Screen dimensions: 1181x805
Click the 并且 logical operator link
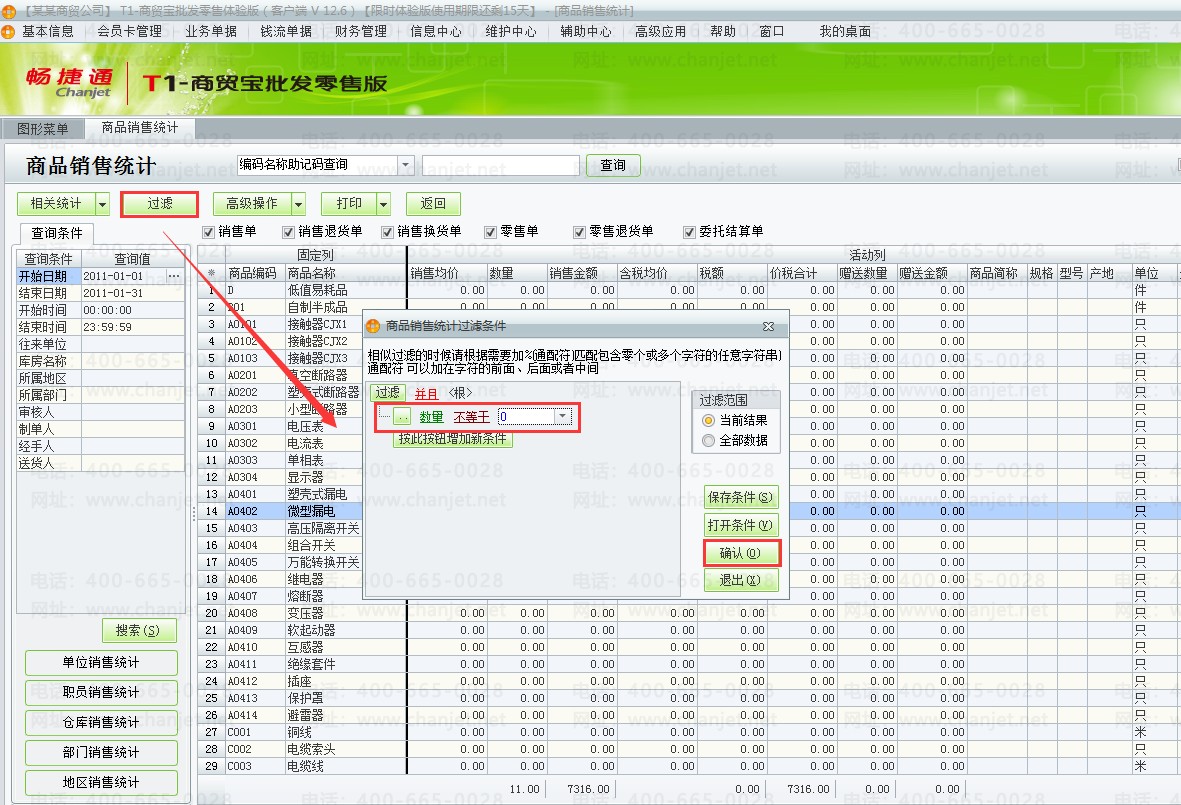pyautogui.click(x=426, y=393)
